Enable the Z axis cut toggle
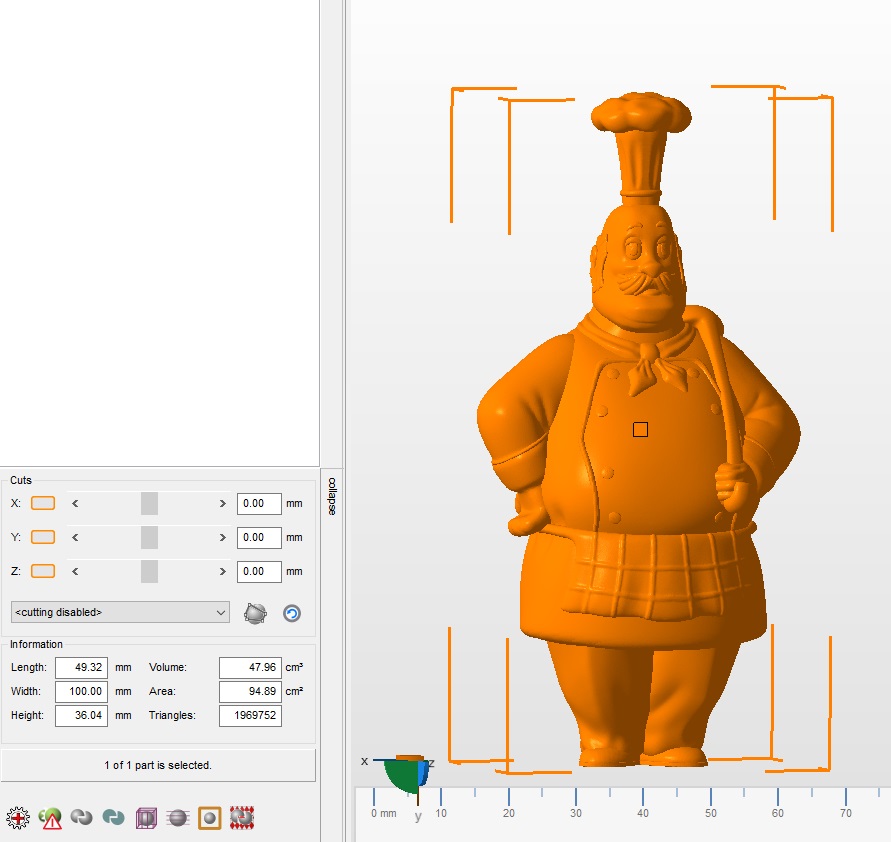 [x=42, y=571]
